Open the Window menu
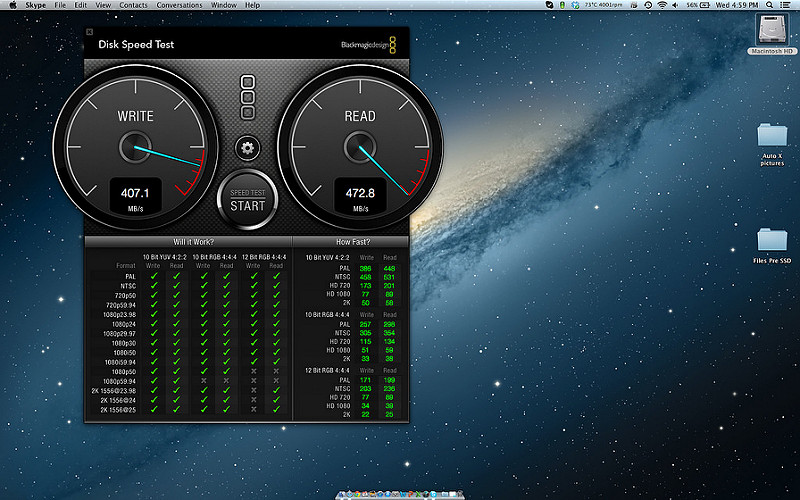800x500 pixels. [225, 5]
